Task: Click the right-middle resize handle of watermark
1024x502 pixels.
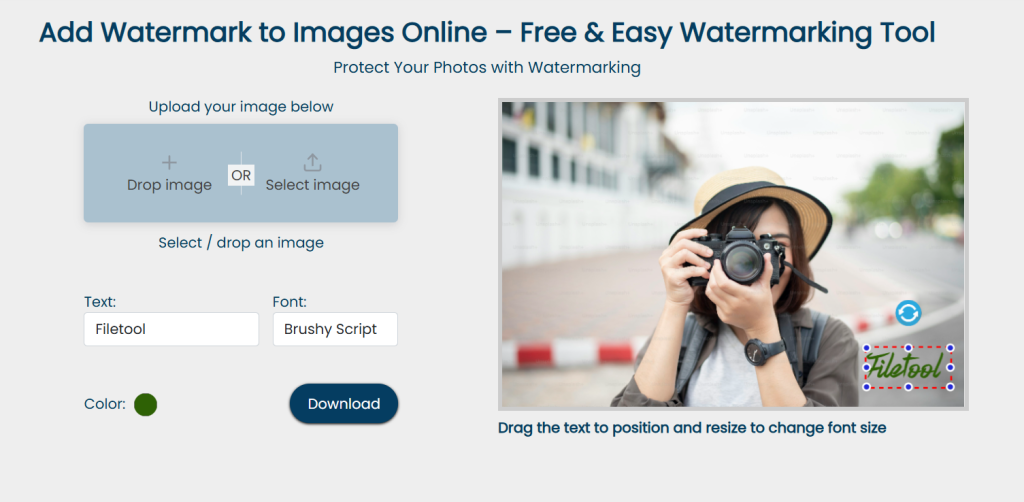Action: point(950,368)
